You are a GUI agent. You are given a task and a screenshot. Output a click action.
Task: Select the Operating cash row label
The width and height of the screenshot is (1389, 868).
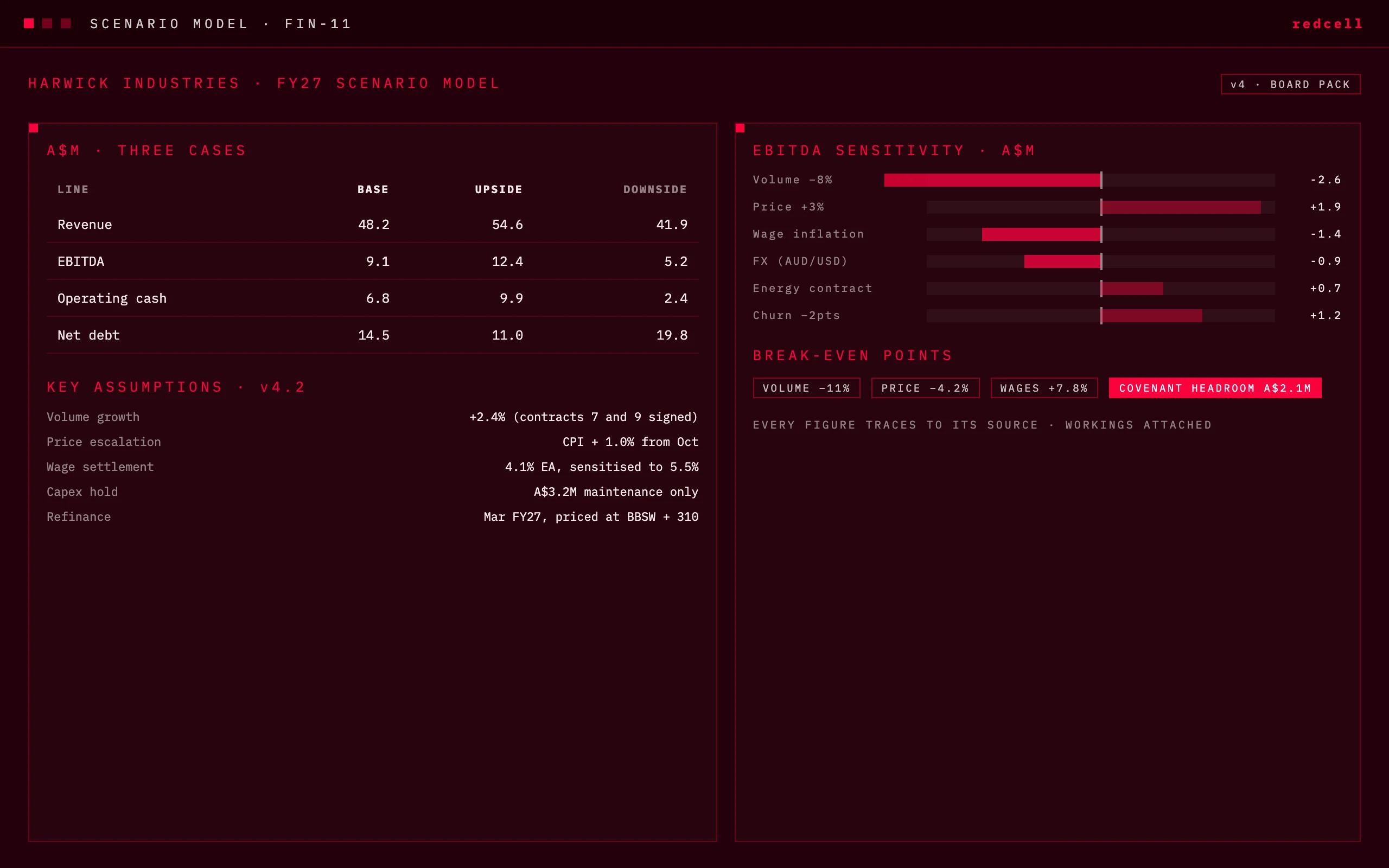coord(112,298)
